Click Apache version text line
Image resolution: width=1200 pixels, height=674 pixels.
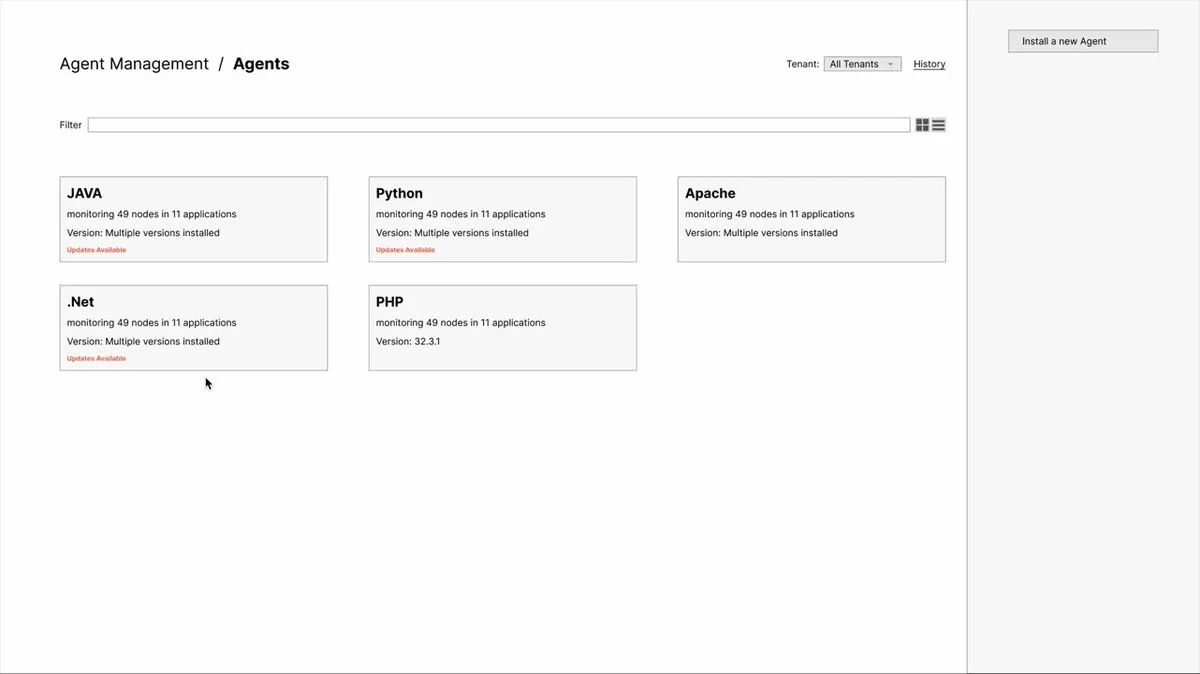761,233
